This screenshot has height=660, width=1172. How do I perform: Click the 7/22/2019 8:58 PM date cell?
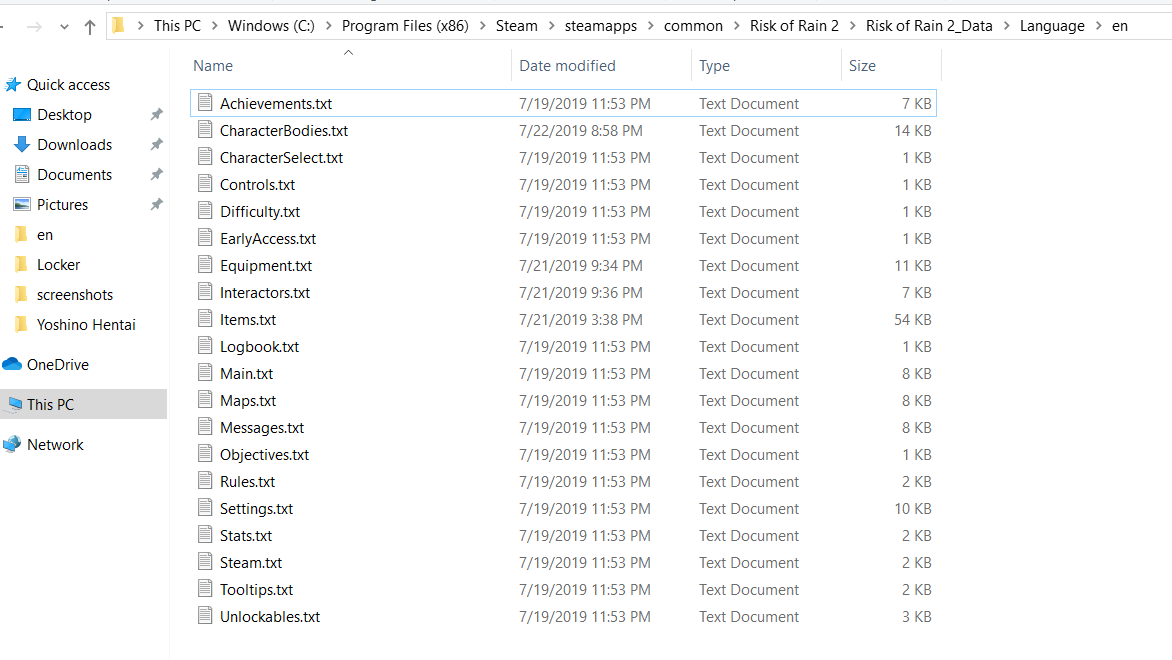(581, 131)
